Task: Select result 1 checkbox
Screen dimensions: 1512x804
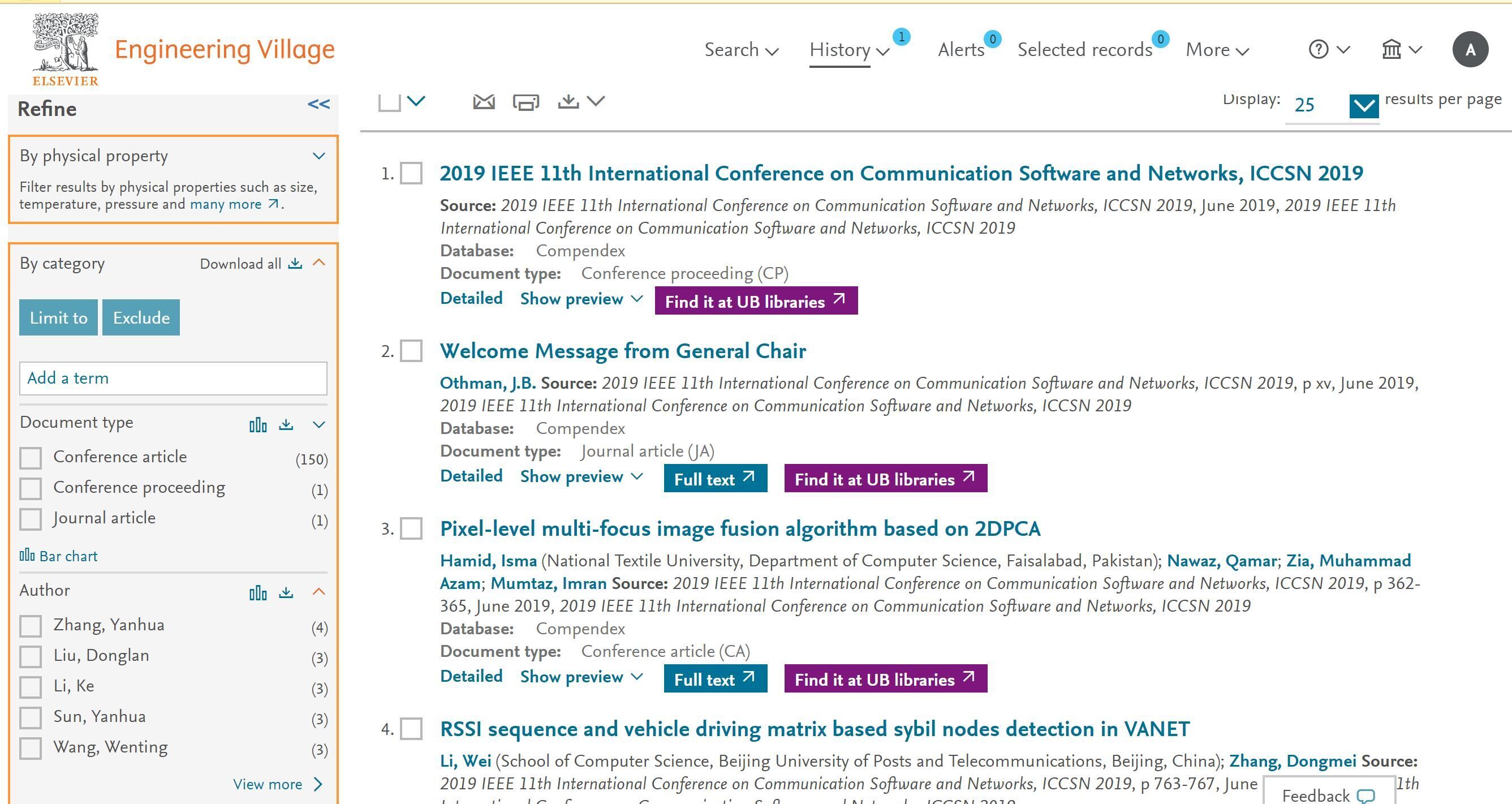Action: (411, 173)
